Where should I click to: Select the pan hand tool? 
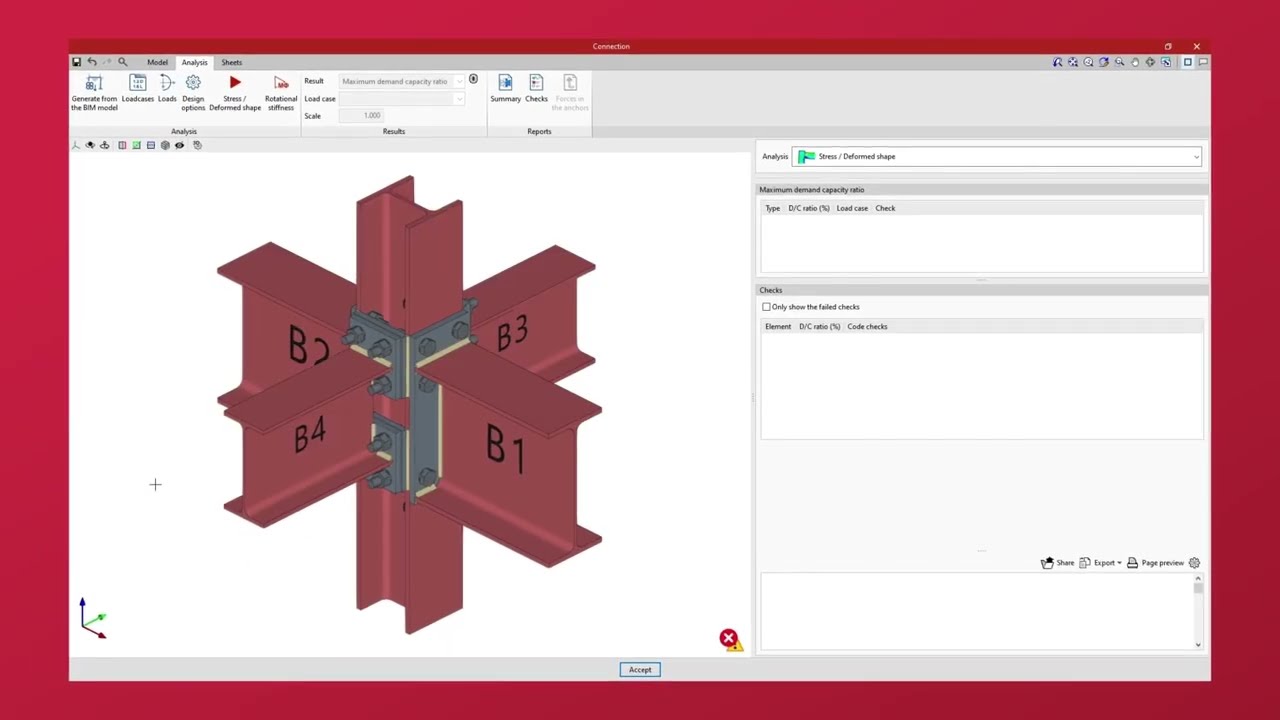[x=1135, y=62]
